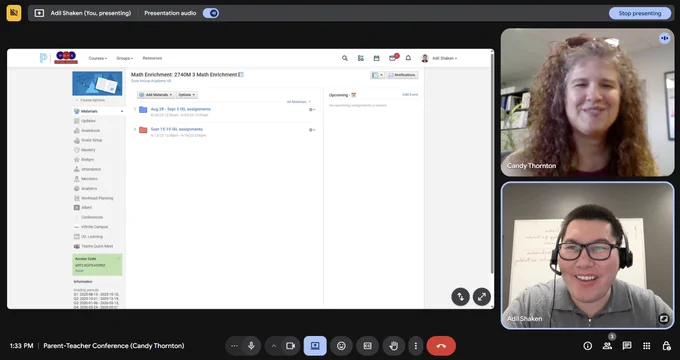
Task: Open Attendance in course sidebar
Action: 91,169
